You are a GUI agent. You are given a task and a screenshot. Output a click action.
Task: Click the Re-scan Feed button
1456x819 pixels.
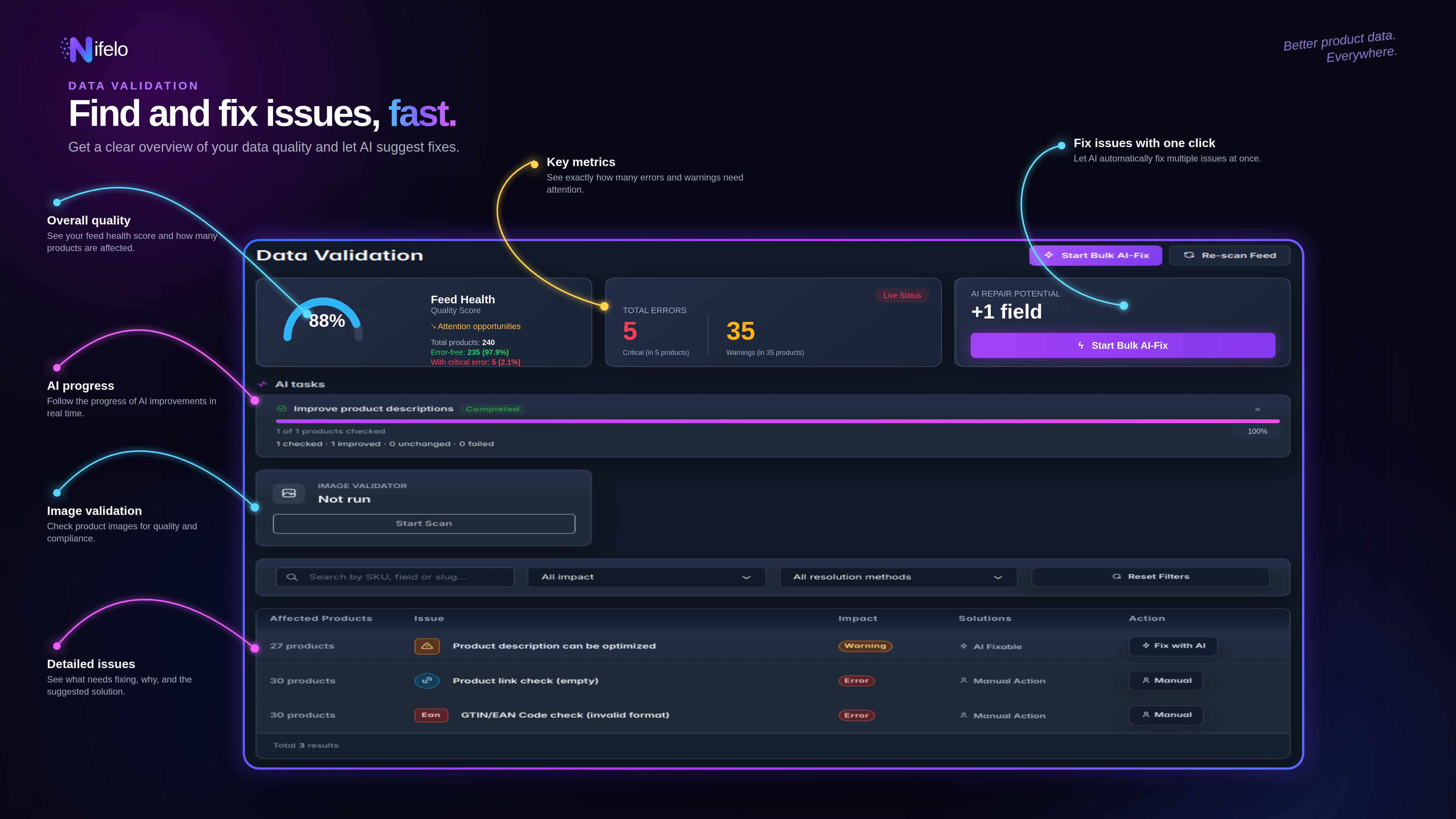[x=1229, y=256]
